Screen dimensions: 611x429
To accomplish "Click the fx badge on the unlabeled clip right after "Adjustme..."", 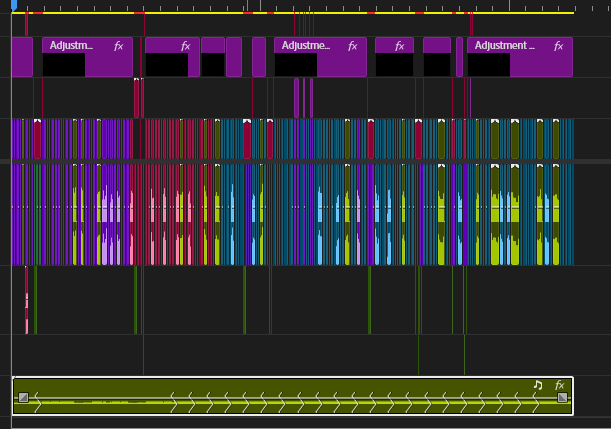I will [399, 46].
